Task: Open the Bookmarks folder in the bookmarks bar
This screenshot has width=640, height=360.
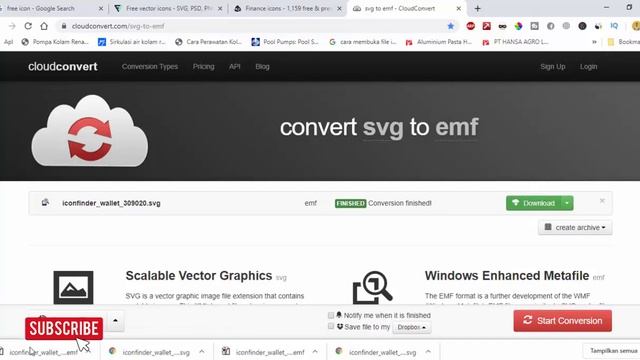Action: pyautogui.click(x=623, y=42)
